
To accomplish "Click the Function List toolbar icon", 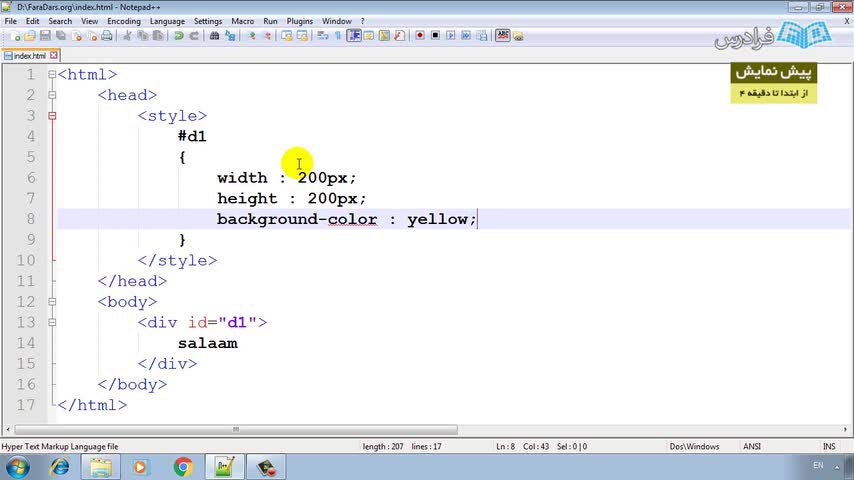I will [399, 36].
